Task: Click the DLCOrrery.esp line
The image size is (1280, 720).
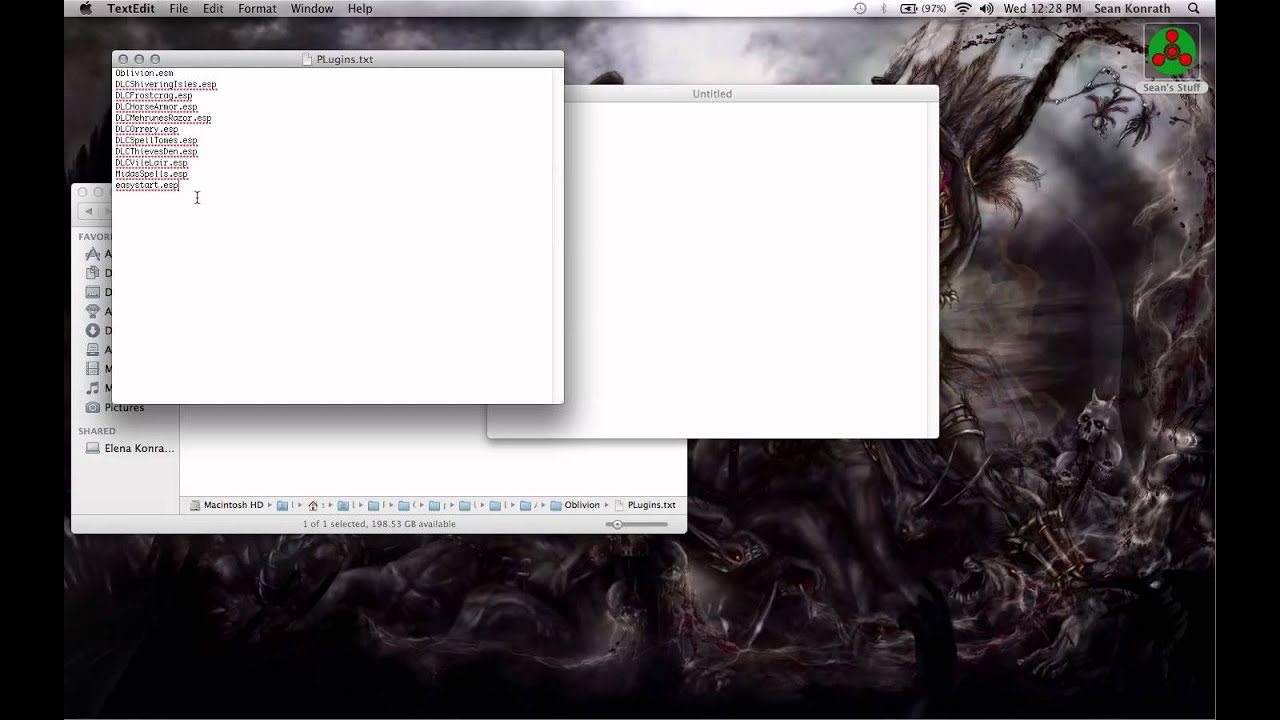Action: coord(146,129)
